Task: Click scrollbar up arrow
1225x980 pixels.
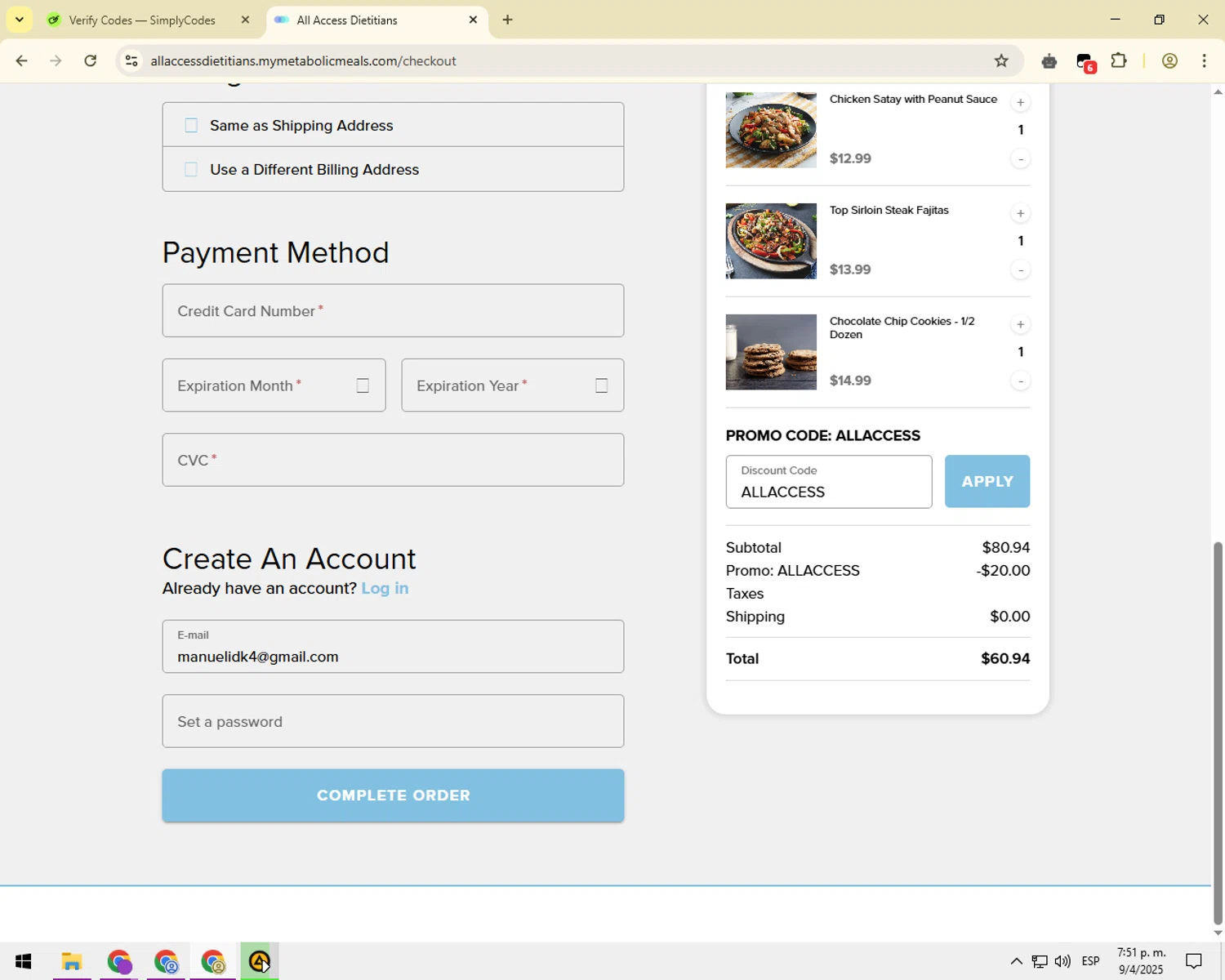Action: click(1218, 91)
